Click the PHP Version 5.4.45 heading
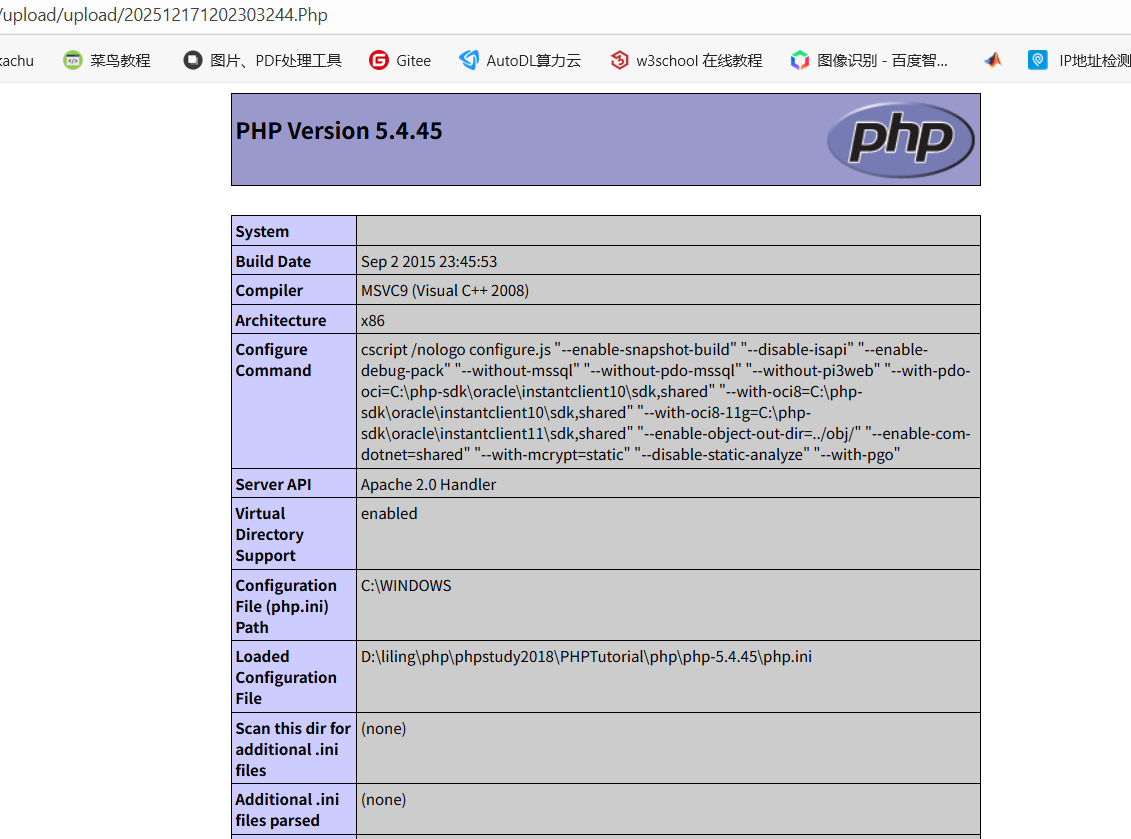The image size is (1131, 839). pyautogui.click(x=339, y=131)
